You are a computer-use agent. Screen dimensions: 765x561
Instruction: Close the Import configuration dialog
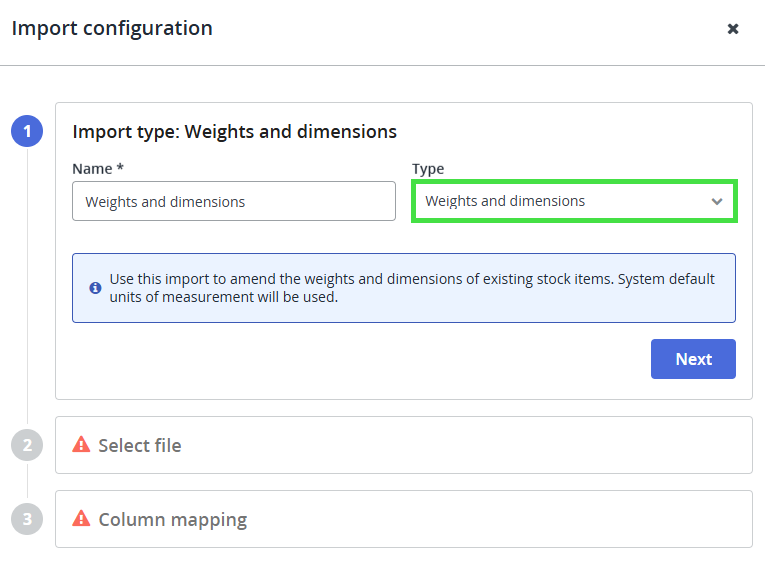(x=733, y=29)
